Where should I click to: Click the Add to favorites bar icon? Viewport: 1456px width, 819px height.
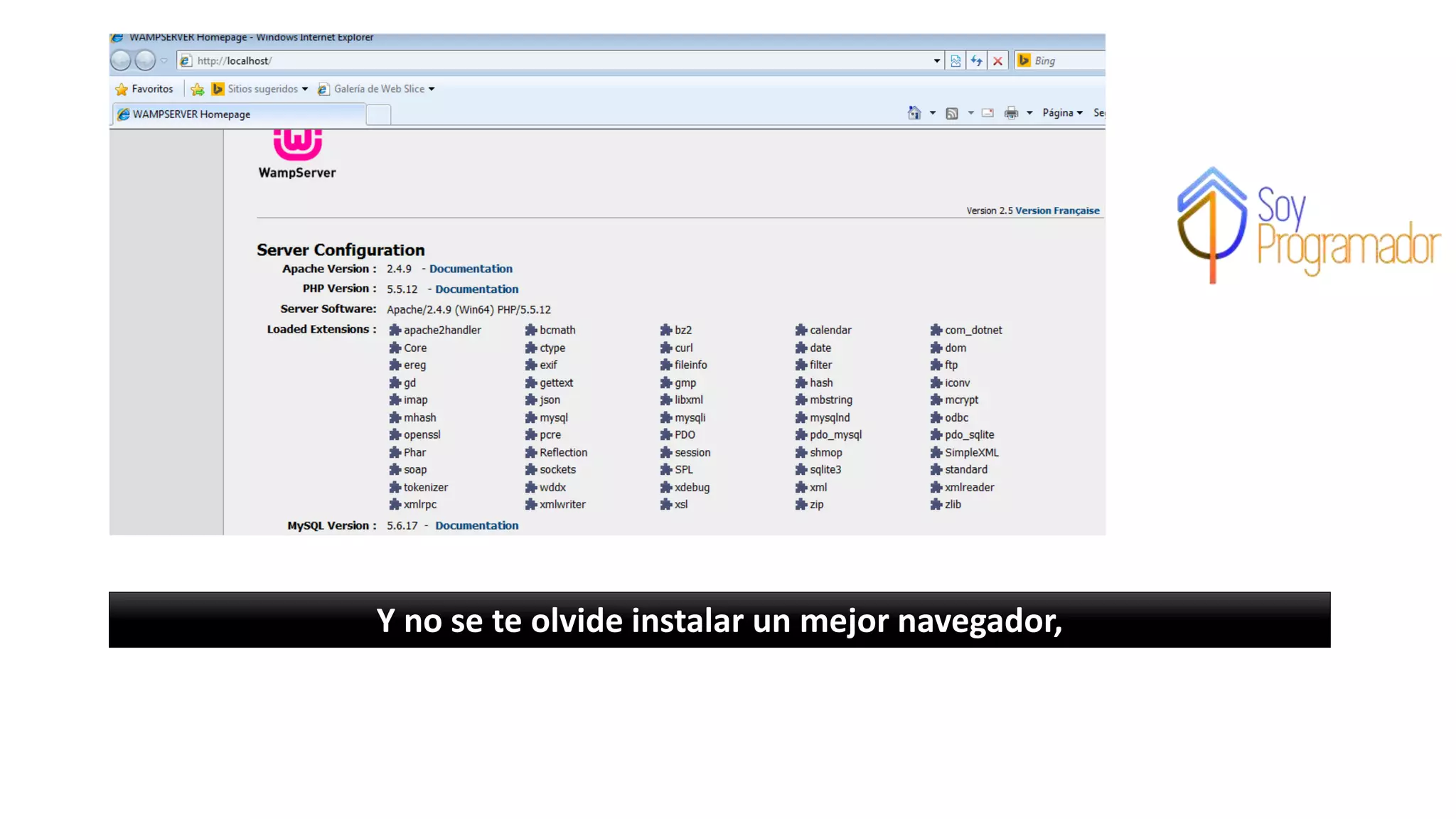pyautogui.click(x=198, y=89)
